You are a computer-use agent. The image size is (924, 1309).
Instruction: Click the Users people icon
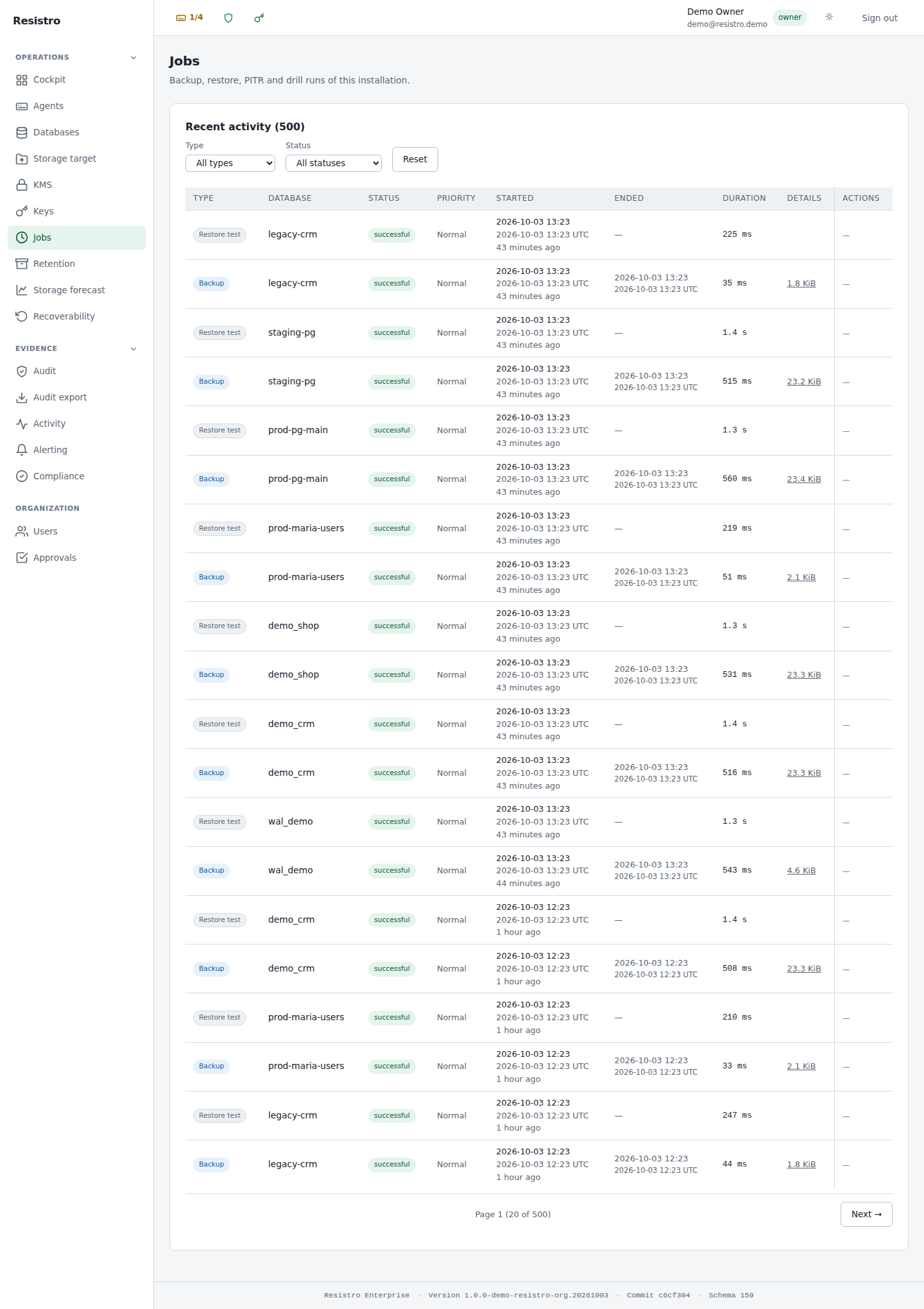22,532
